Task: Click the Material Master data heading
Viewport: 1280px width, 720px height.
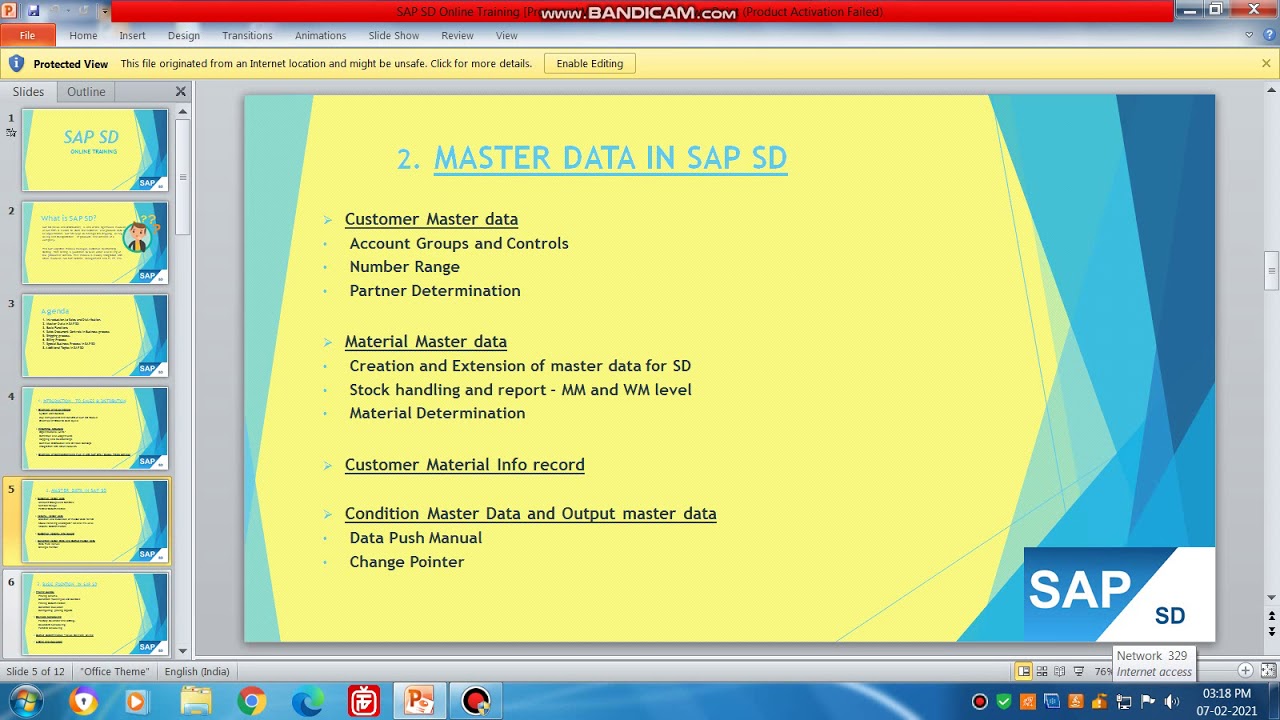Action: pos(426,341)
